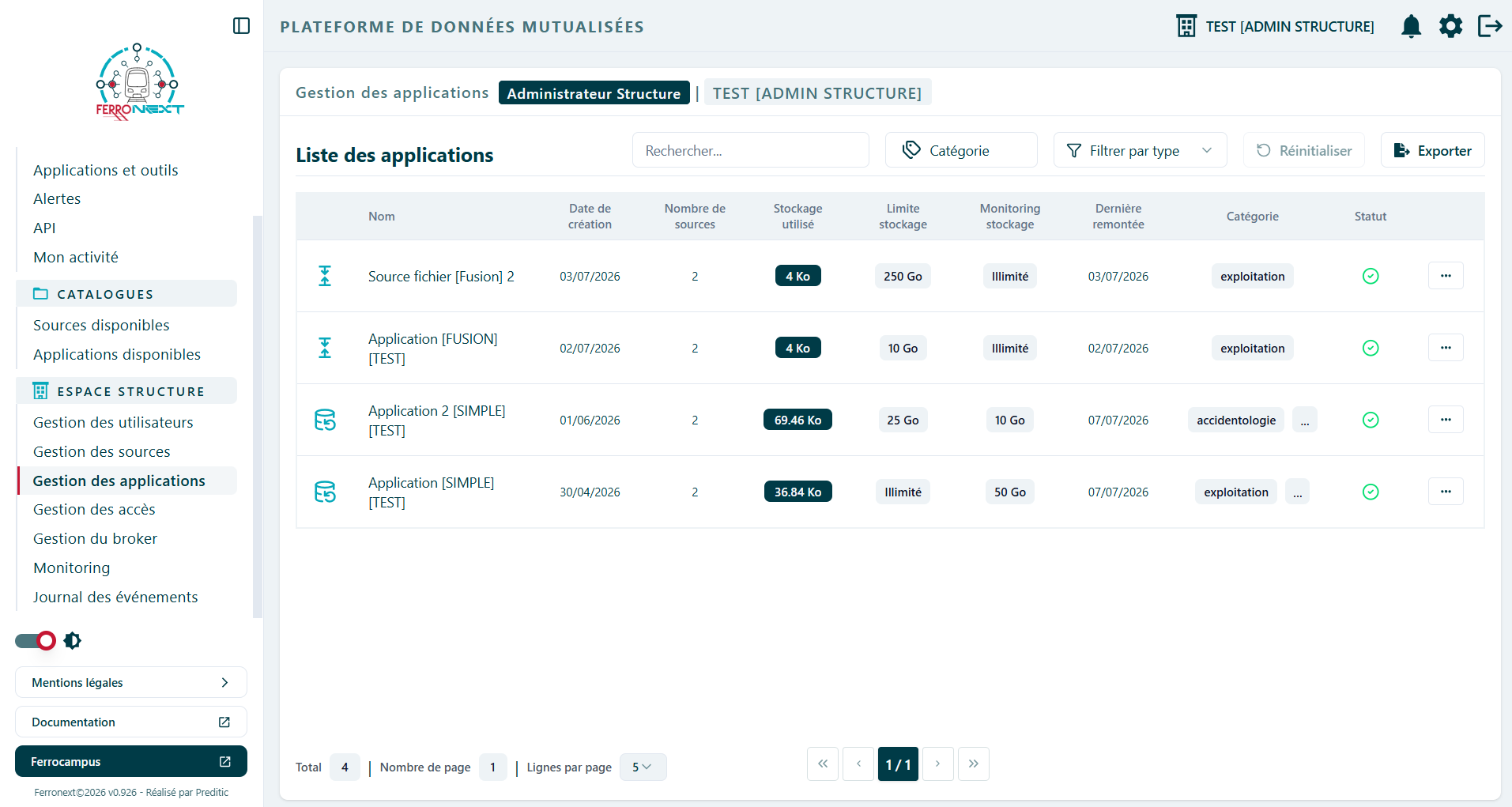Click the 69.46 Ko storage badge
This screenshot has height=807, width=1512.
click(x=797, y=420)
